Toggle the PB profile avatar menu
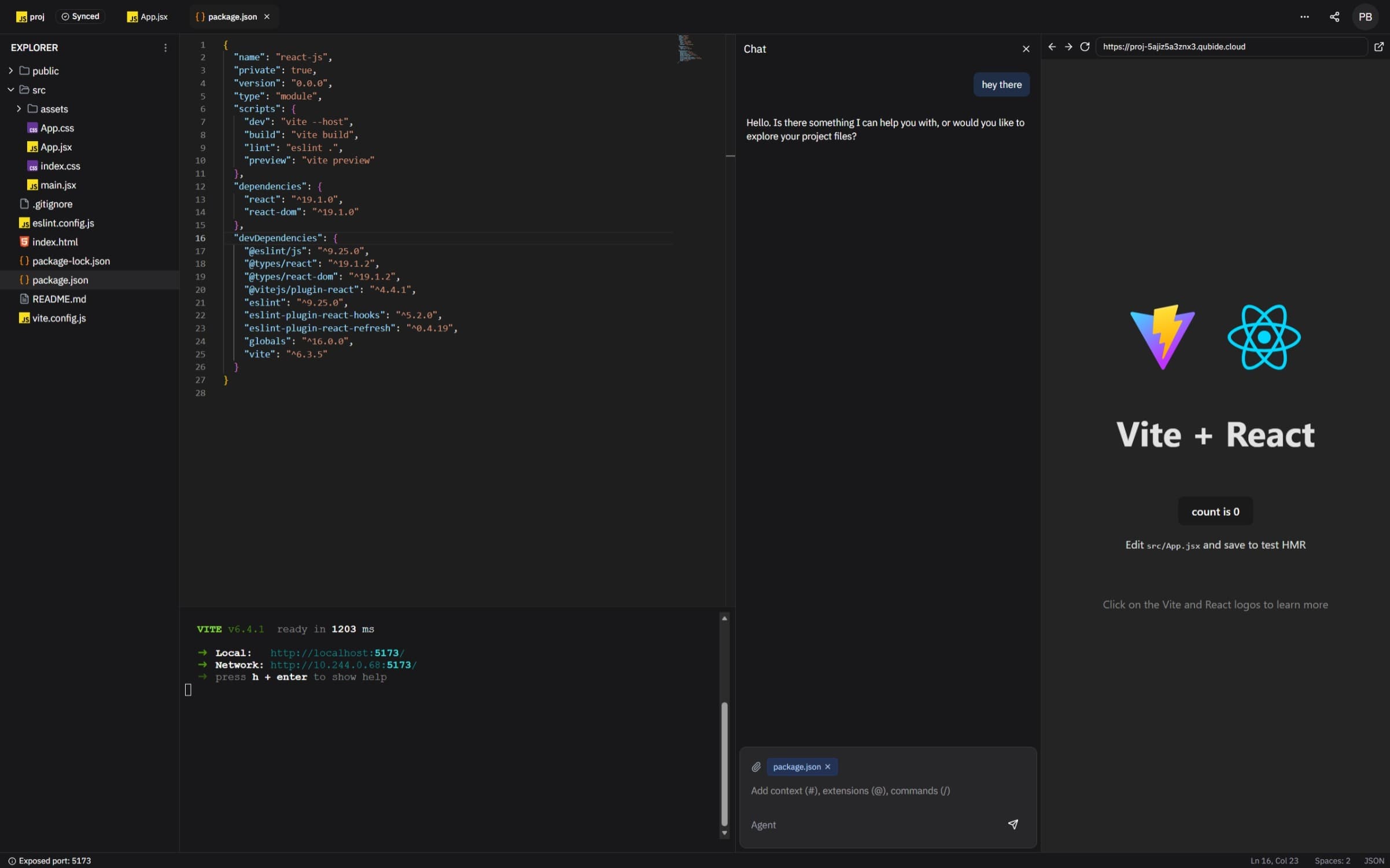The image size is (1390, 868). pyautogui.click(x=1365, y=17)
